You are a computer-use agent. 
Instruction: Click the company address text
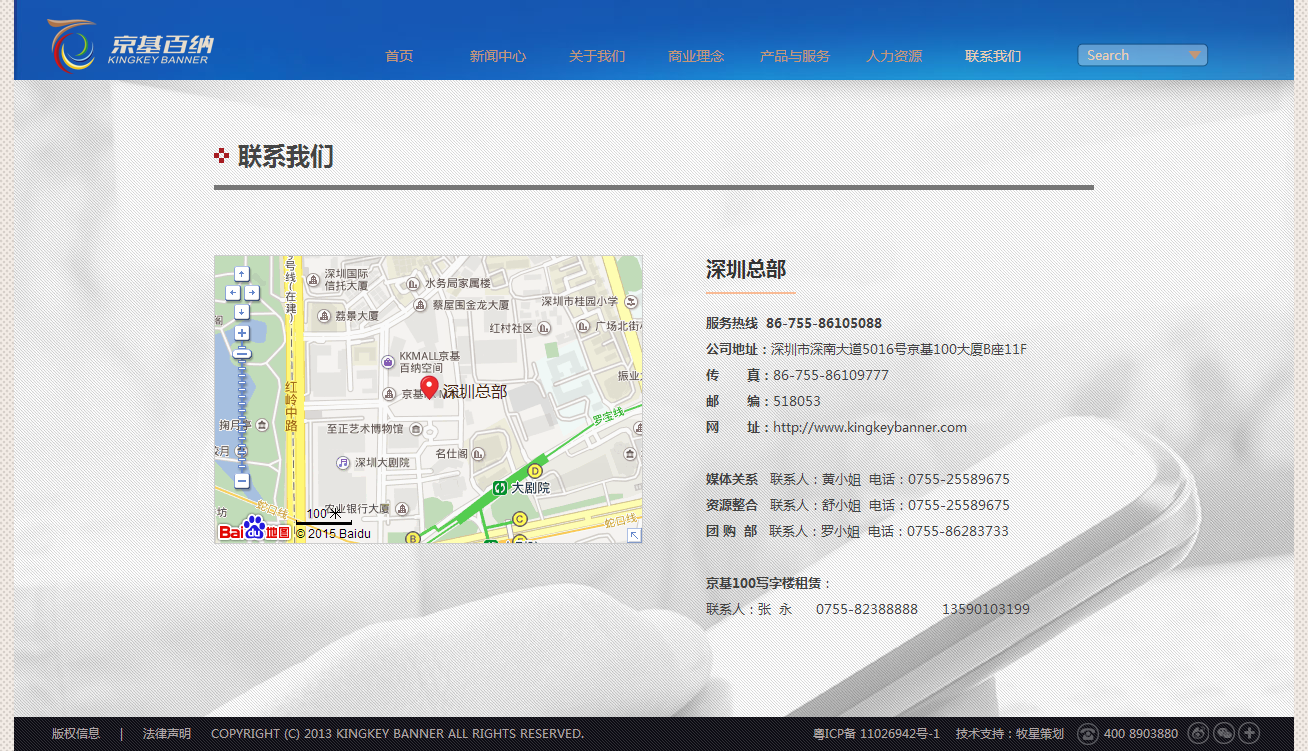(x=899, y=350)
